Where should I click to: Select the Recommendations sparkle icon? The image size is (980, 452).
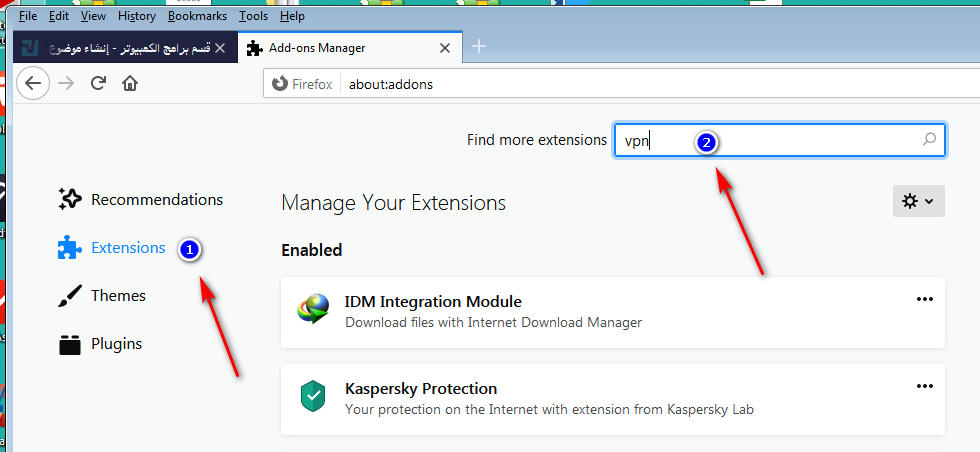coord(70,199)
